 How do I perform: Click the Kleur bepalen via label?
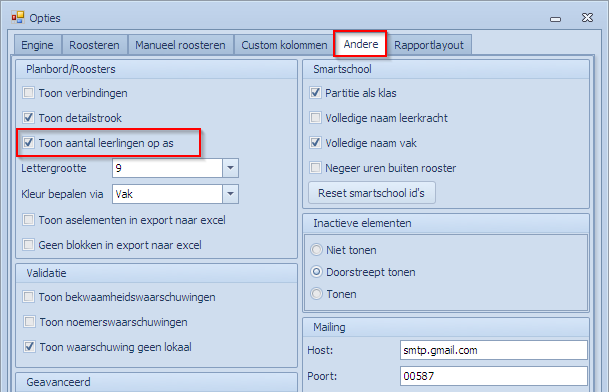coord(62,194)
